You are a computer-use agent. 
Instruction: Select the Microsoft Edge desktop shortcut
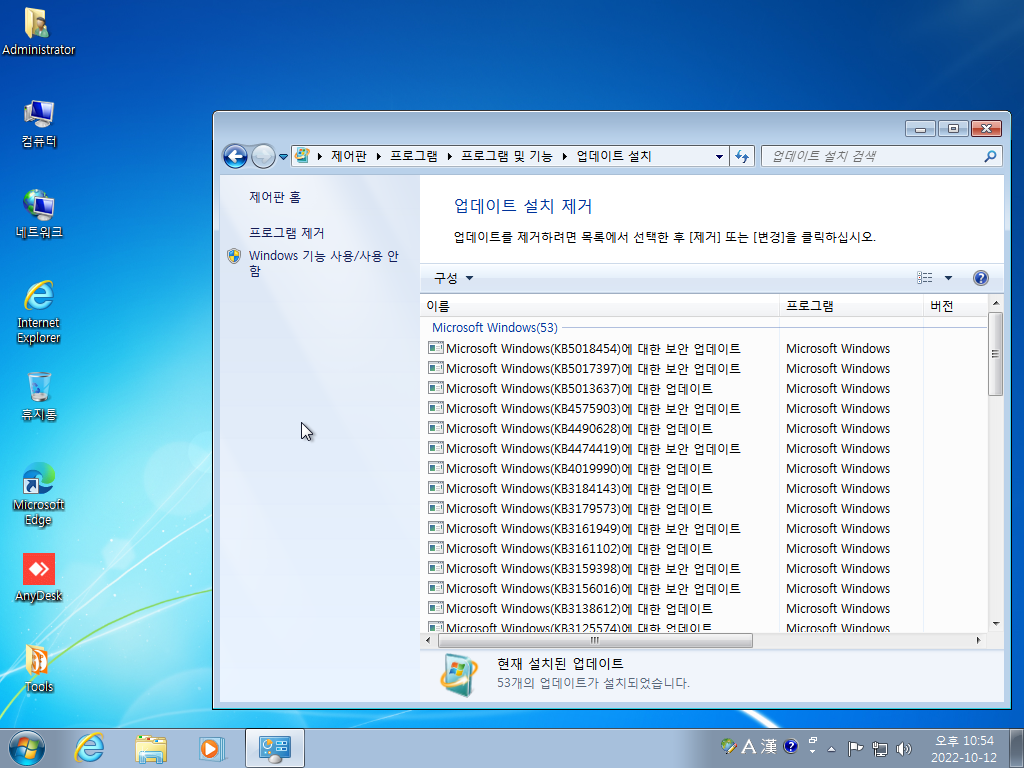click(39, 494)
